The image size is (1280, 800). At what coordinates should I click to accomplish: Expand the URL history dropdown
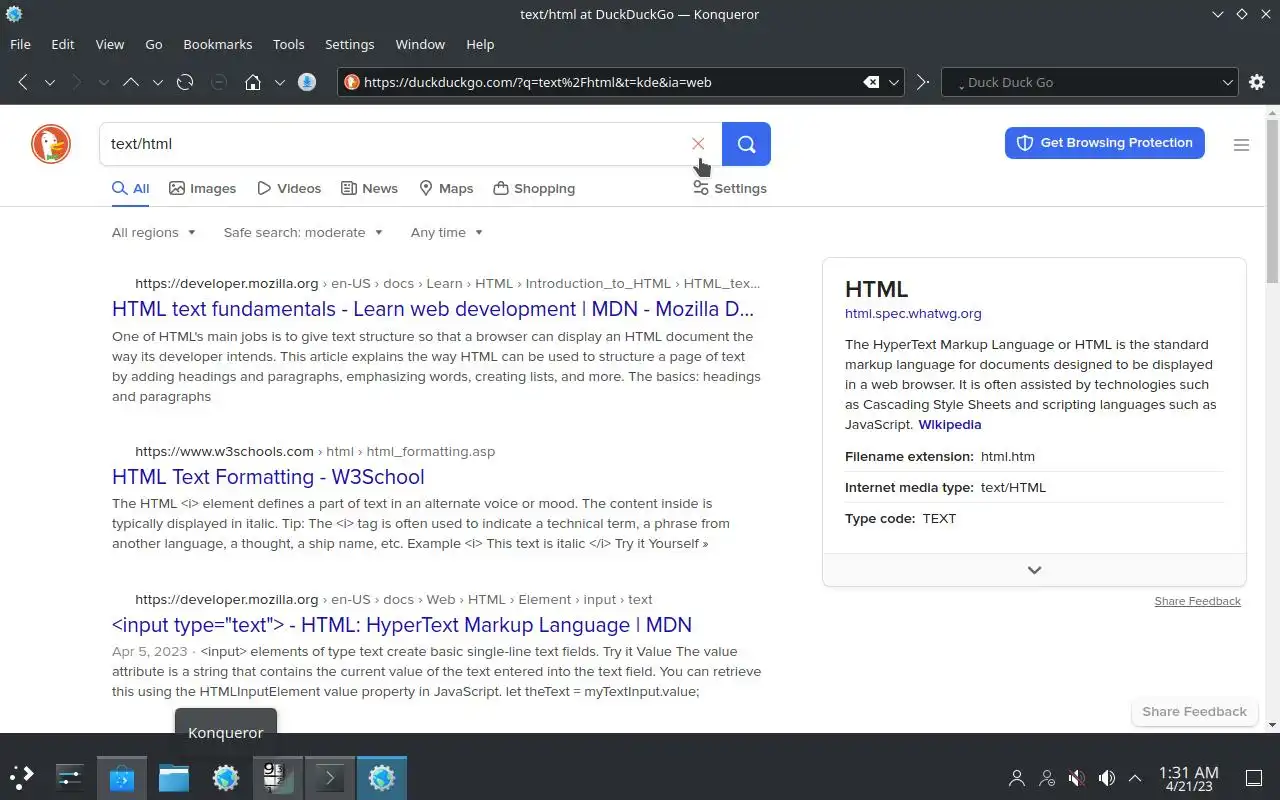(895, 82)
